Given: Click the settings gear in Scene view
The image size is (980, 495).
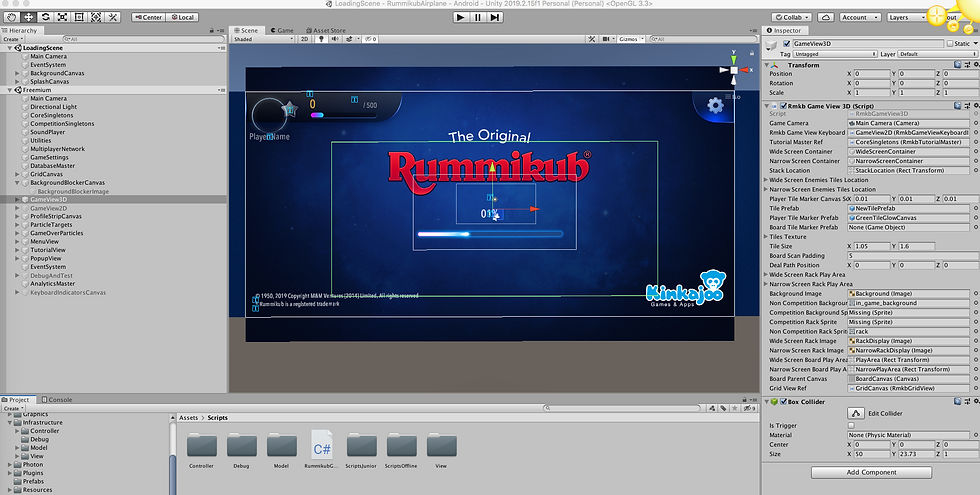Looking at the screenshot, I should click(x=715, y=105).
